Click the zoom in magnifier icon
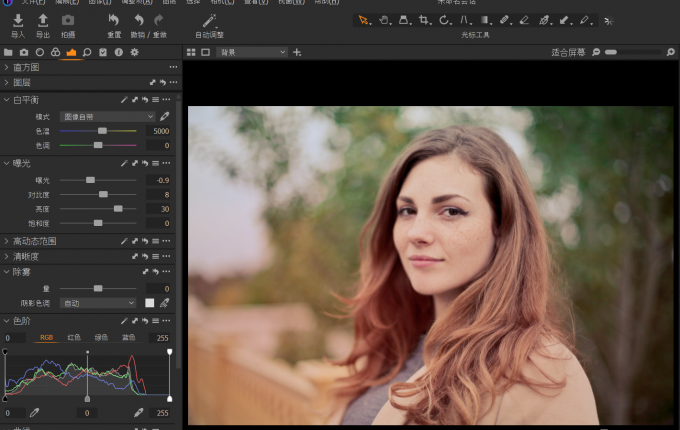This screenshot has height=430, width=680. tap(670, 52)
